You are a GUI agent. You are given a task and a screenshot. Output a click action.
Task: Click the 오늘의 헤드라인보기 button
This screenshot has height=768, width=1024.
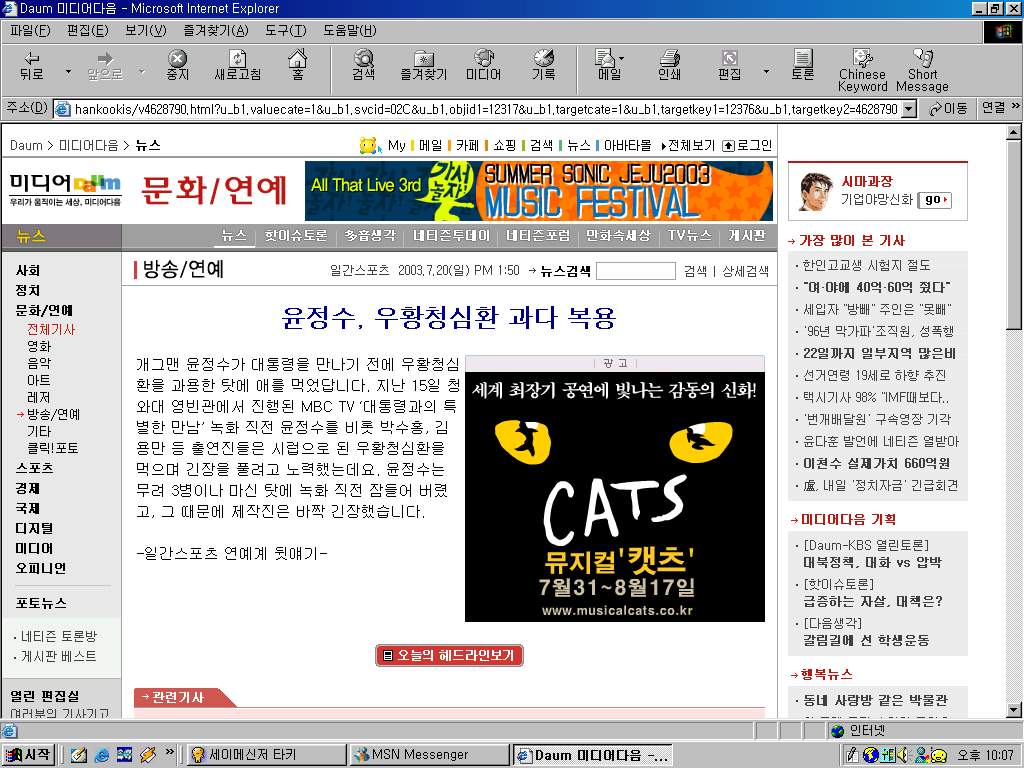pos(449,655)
